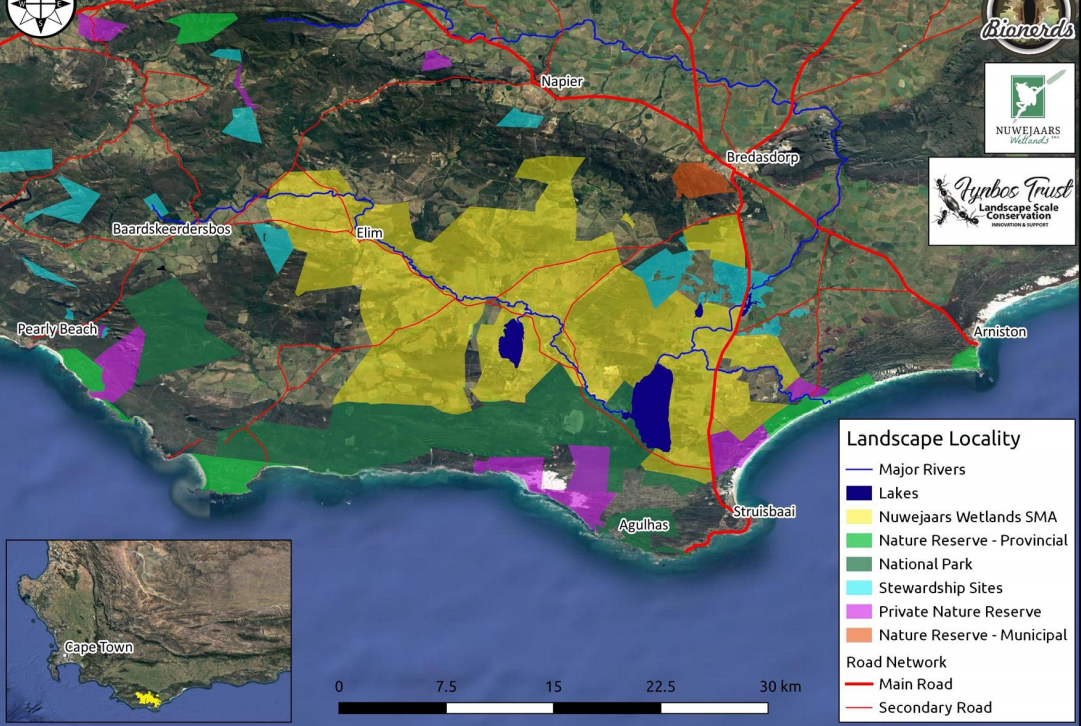Click the Struisbaai town label
1081x726 pixels.
click(x=764, y=512)
